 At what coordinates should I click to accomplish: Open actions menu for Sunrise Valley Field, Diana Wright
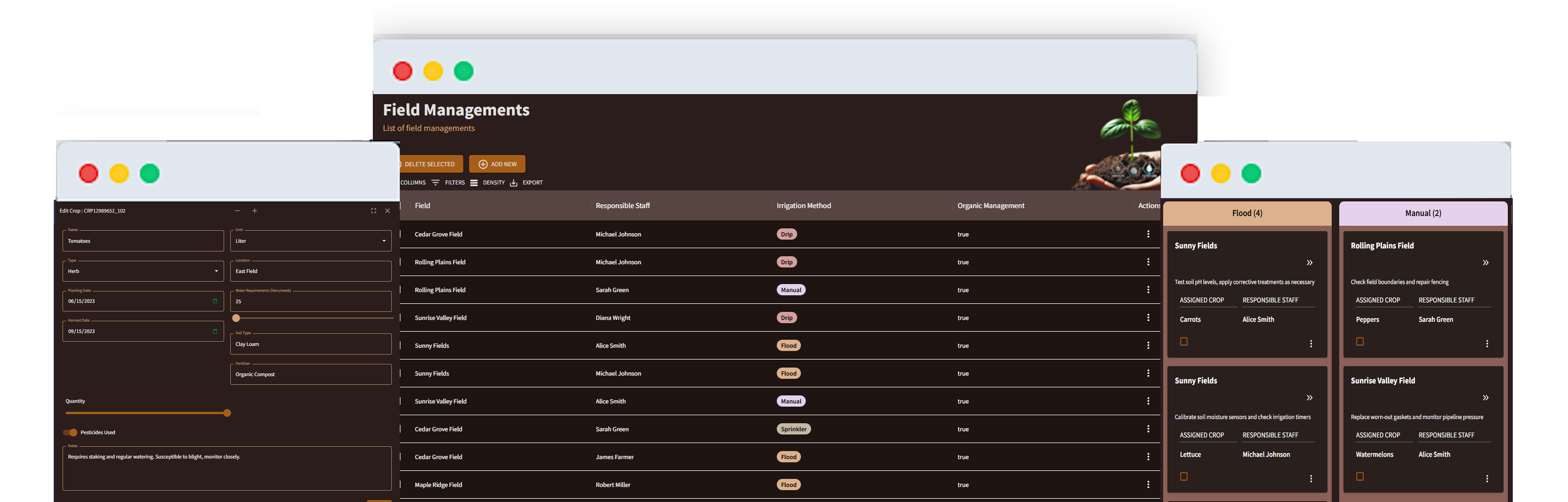(x=1148, y=318)
